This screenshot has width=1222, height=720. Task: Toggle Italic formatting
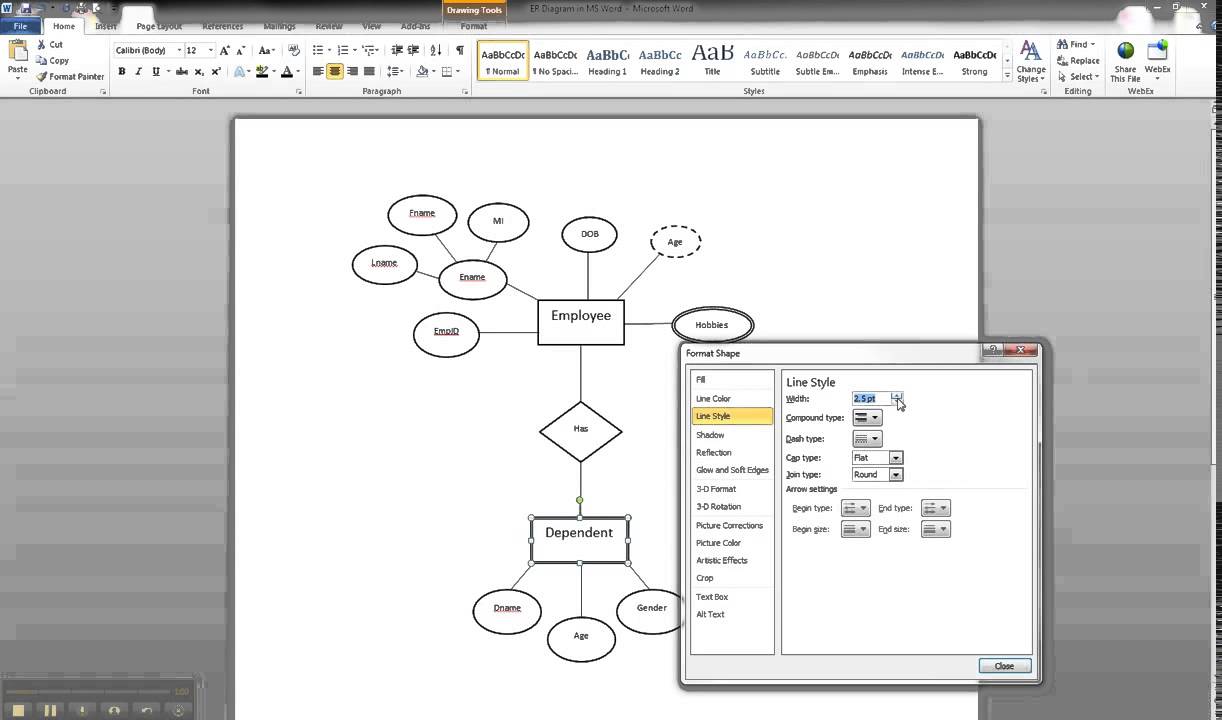[x=137, y=71]
